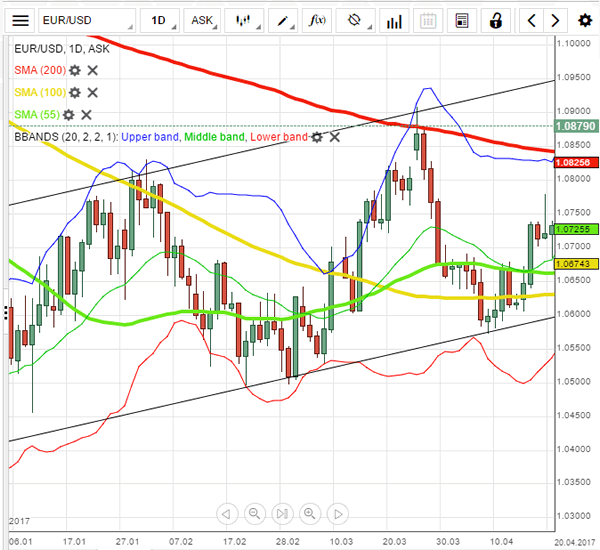Zoom in with the plus magnifier
The image size is (600, 550).
click(310, 514)
